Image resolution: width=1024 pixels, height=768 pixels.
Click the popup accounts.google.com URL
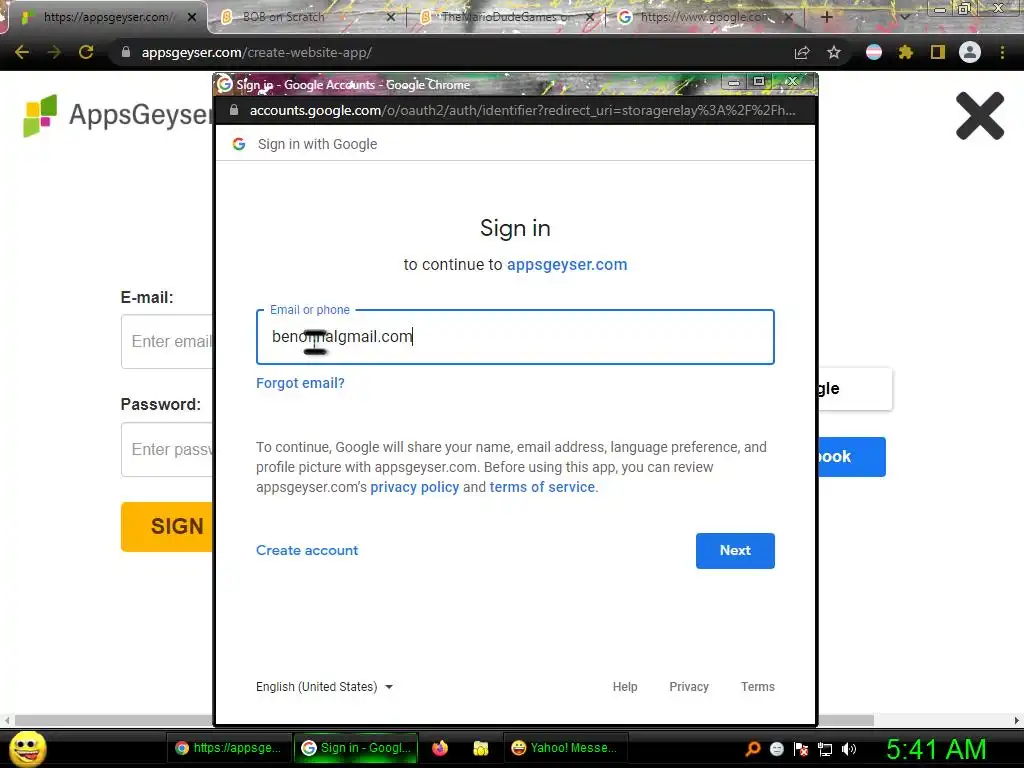[522, 110]
